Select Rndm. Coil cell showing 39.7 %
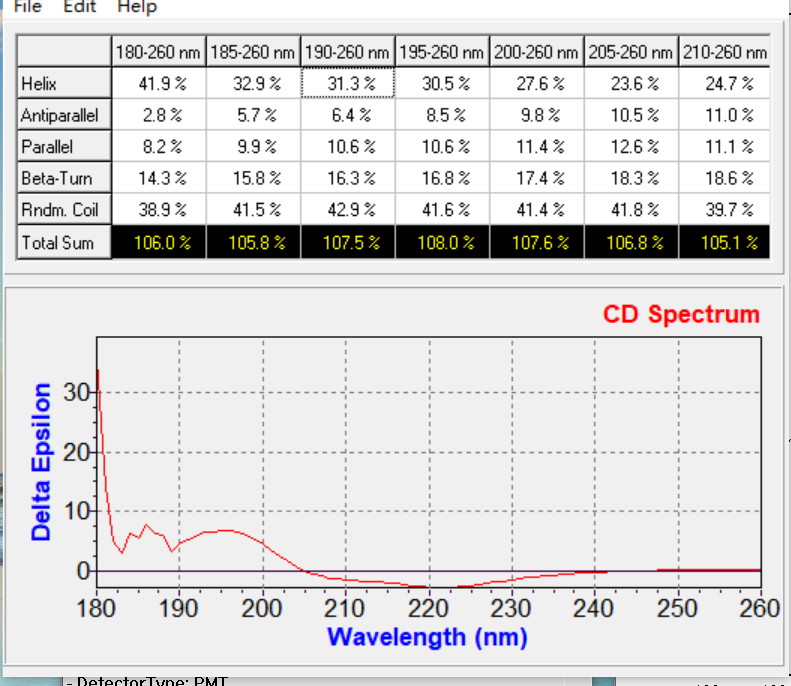The image size is (791, 686). coord(724,209)
